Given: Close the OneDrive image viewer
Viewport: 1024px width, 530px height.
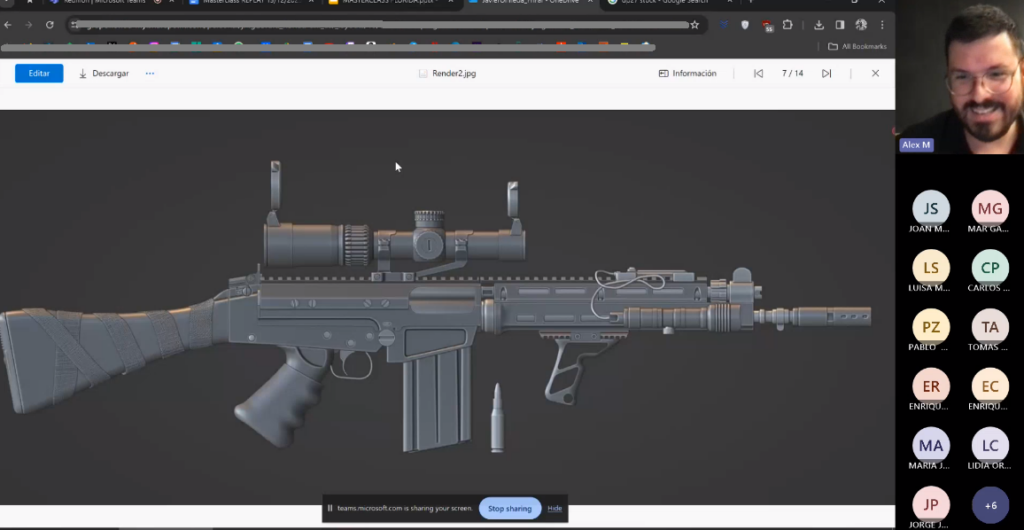Looking at the screenshot, I should click(x=875, y=73).
